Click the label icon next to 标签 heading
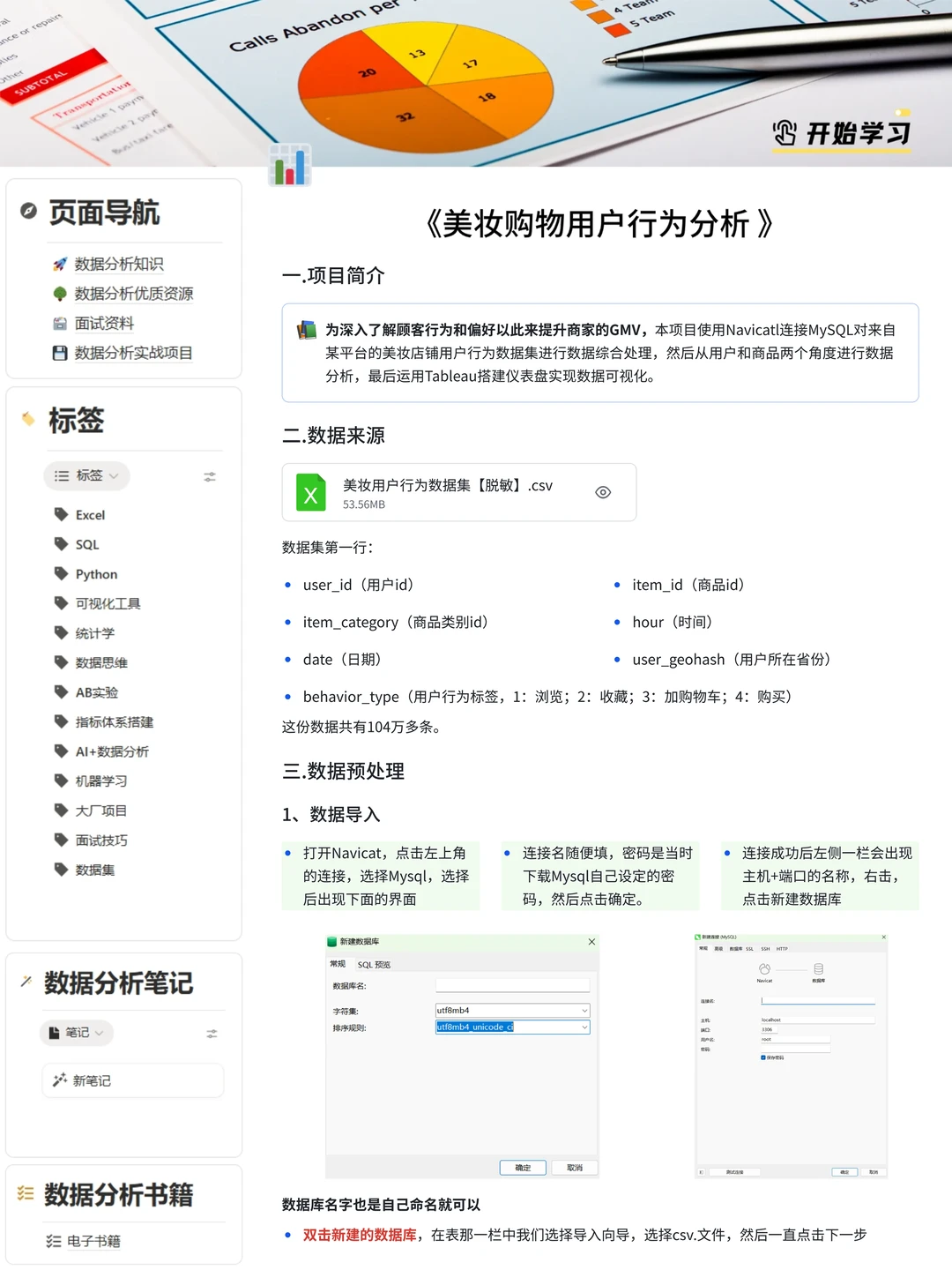This screenshot has width=952, height=1270. click(29, 419)
